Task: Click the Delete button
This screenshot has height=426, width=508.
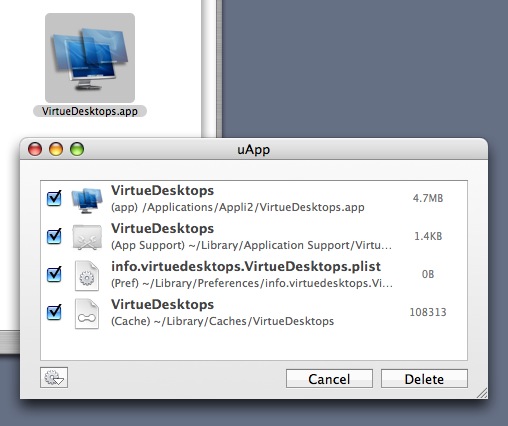Action: click(424, 379)
